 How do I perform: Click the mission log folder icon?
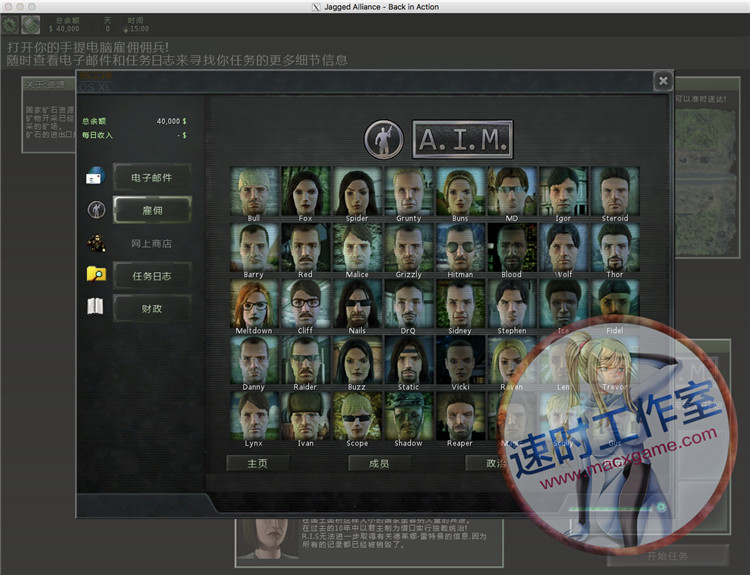click(96, 275)
